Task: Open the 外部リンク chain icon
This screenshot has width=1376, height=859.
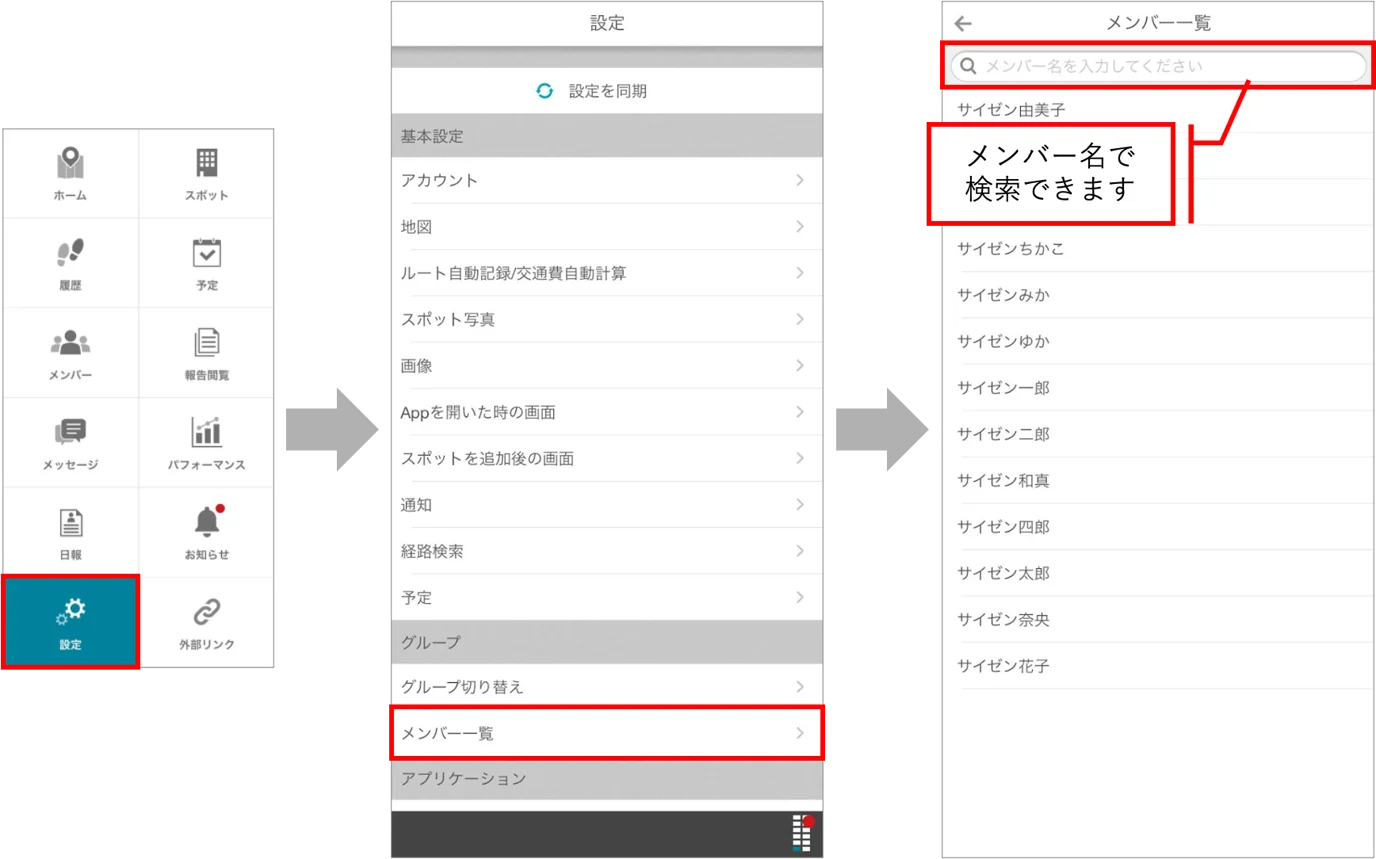Action: [x=206, y=611]
